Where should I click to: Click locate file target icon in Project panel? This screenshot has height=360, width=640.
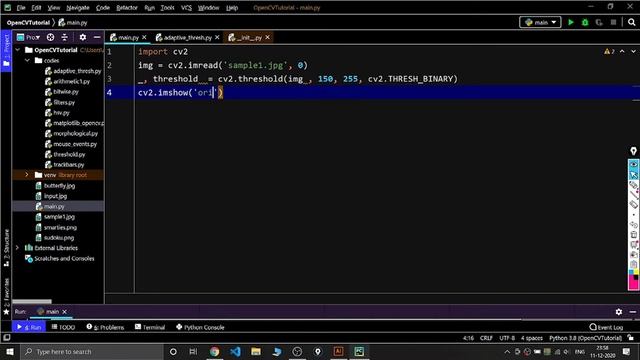tap(50, 38)
